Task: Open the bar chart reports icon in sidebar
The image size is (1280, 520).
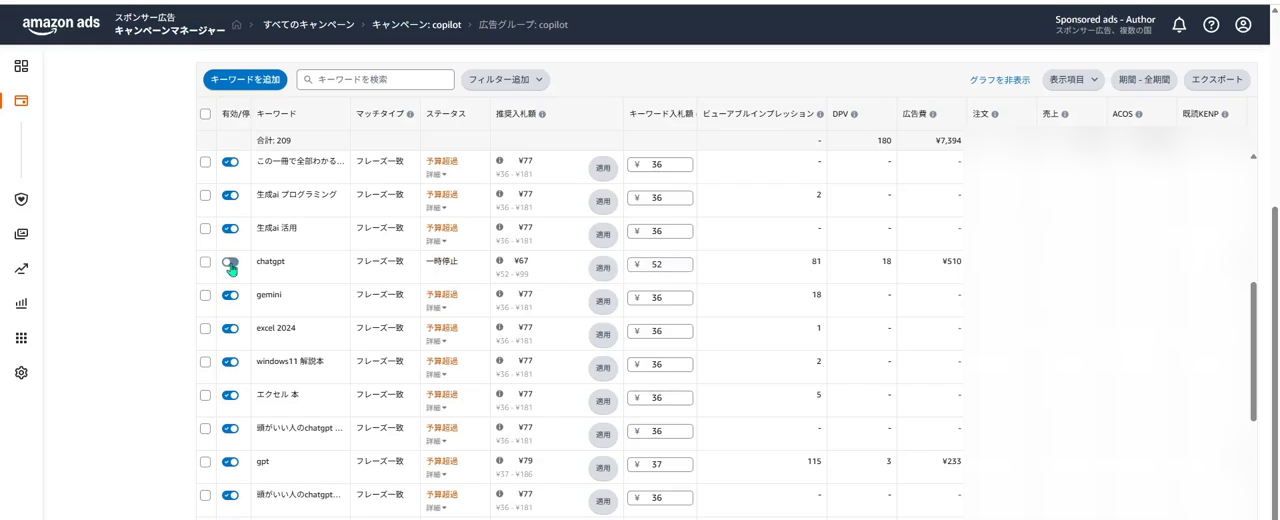Action: 21,303
